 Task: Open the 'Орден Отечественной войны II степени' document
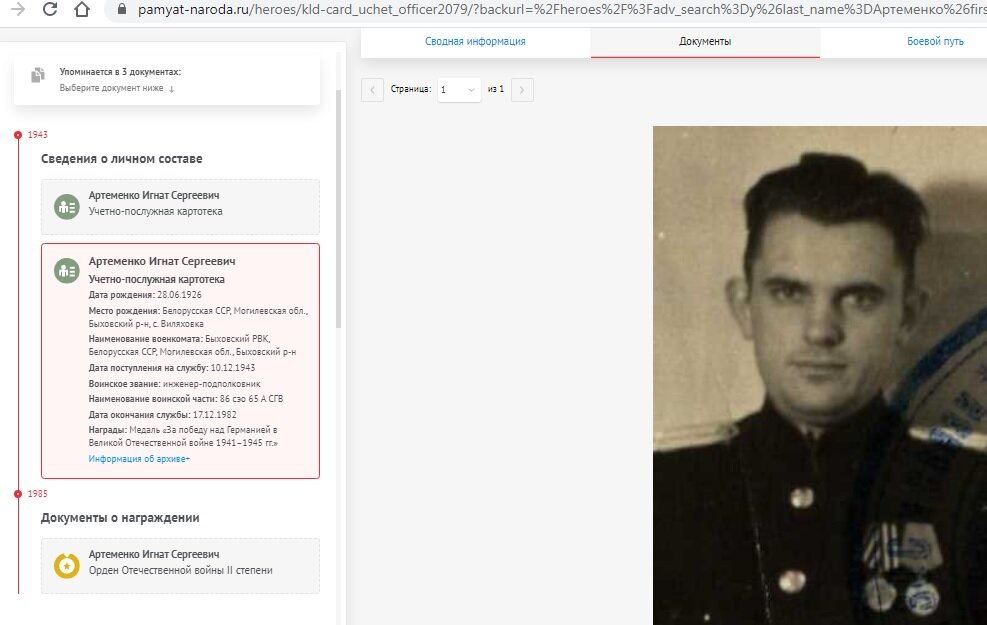(180, 565)
